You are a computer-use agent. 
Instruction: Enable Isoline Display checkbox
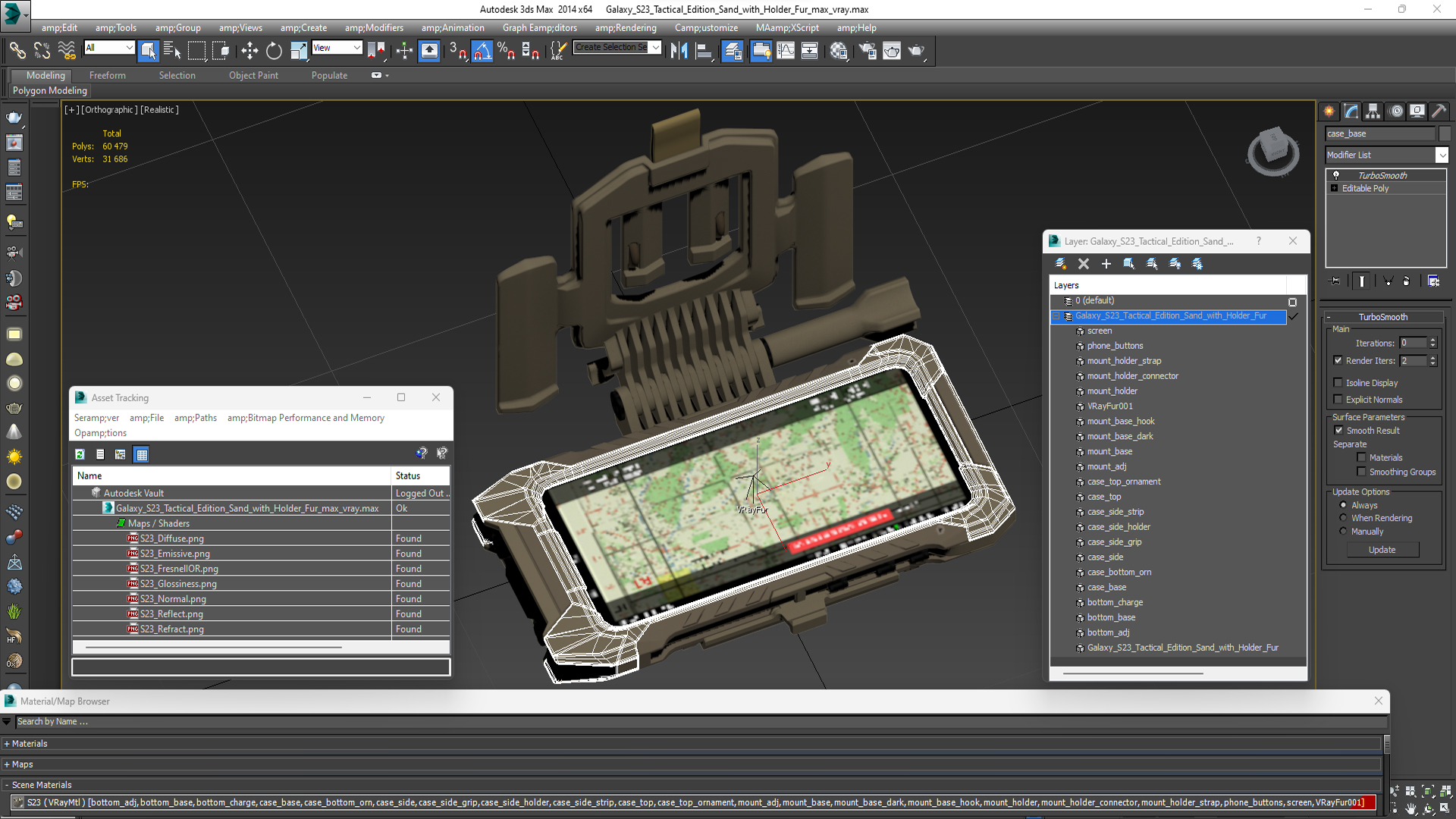click(x=1338, y=382)
